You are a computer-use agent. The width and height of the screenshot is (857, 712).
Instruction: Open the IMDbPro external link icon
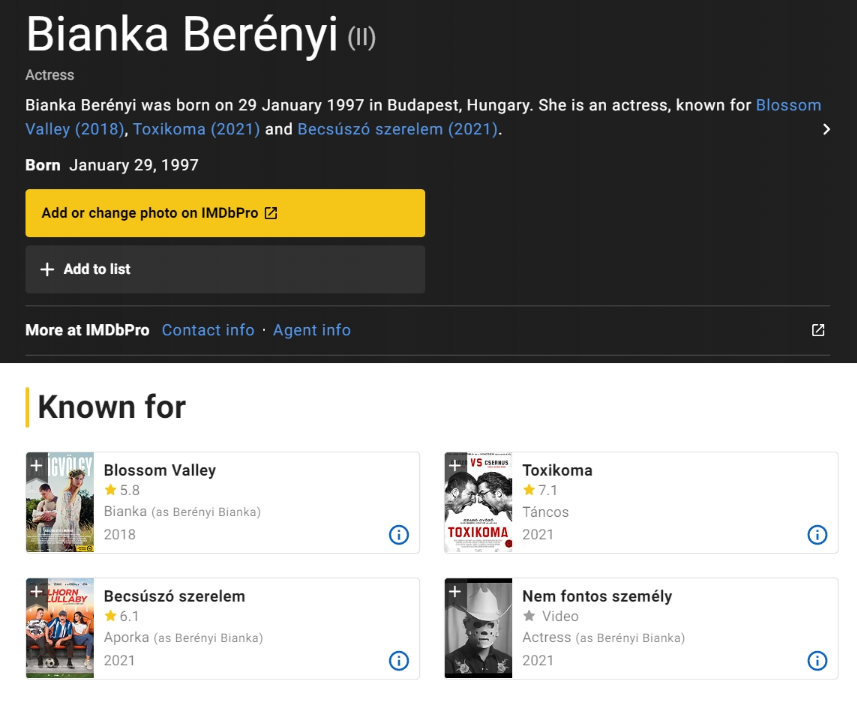(x=818, y=330)
